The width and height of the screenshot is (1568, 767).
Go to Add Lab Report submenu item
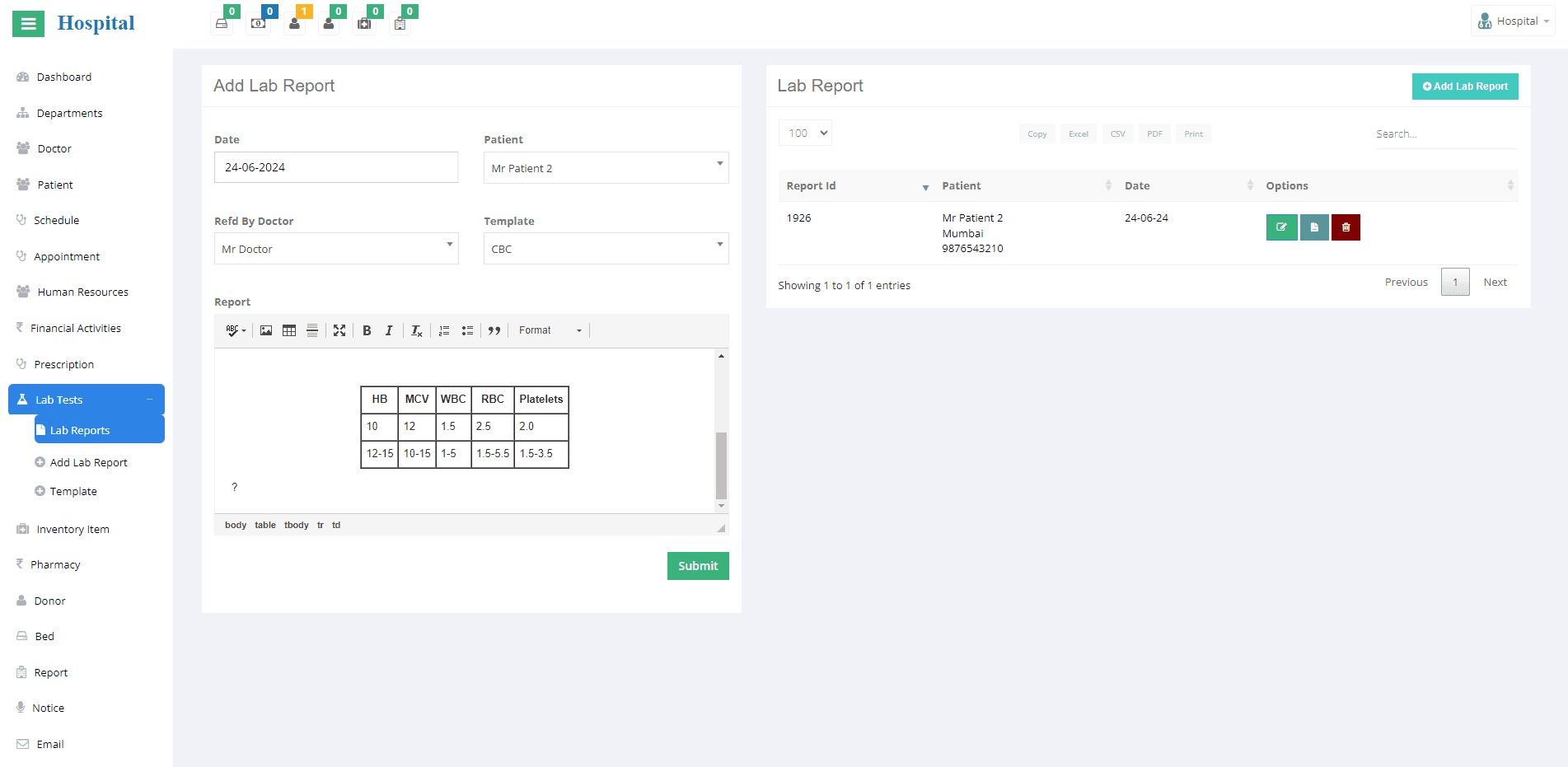pyautogui.click(x=88, y=463)
